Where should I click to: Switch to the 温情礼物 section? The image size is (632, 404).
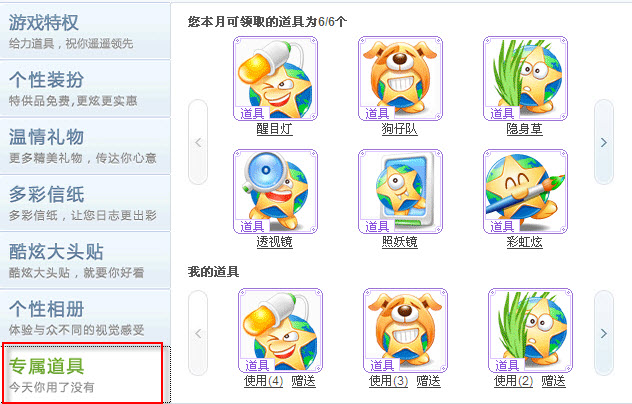[85, 146]
